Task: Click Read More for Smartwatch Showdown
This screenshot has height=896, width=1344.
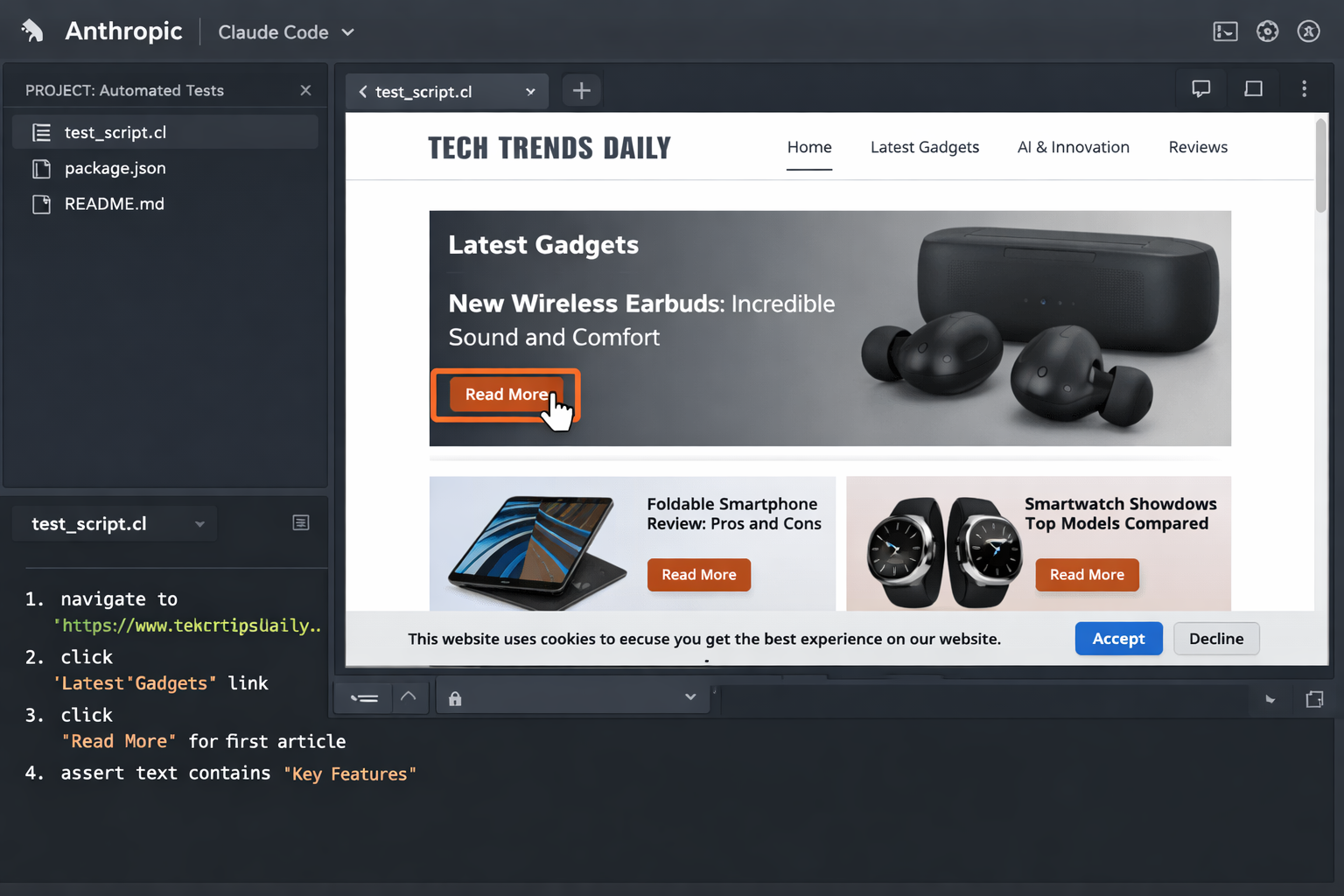Action: (x=1087, y=575)
